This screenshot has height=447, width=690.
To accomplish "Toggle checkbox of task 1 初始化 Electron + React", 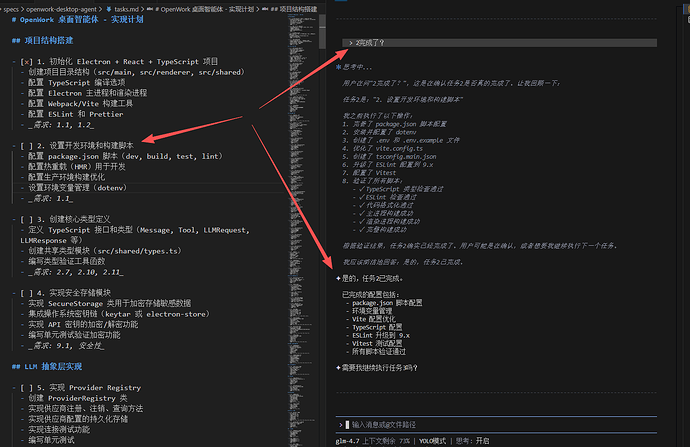I will tap(26, 62).
